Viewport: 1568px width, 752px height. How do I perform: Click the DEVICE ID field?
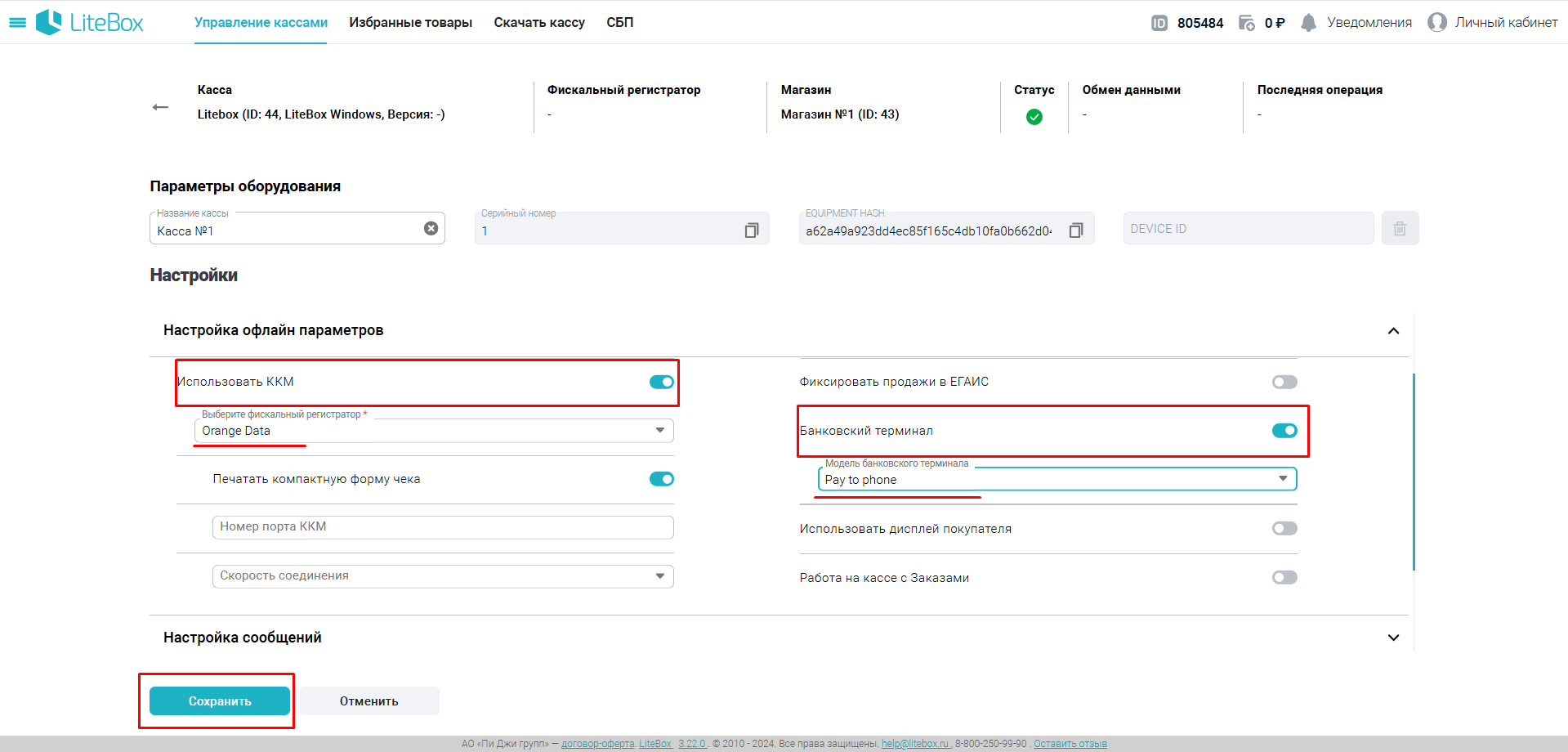(x=1249, y=228)
